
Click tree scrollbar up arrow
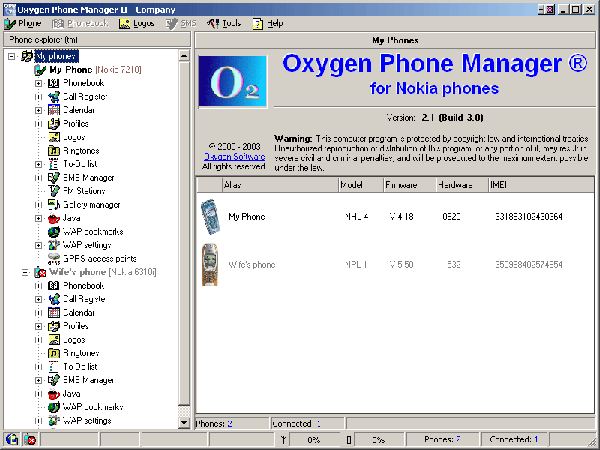pyautogui.click(x=184, y=56)
